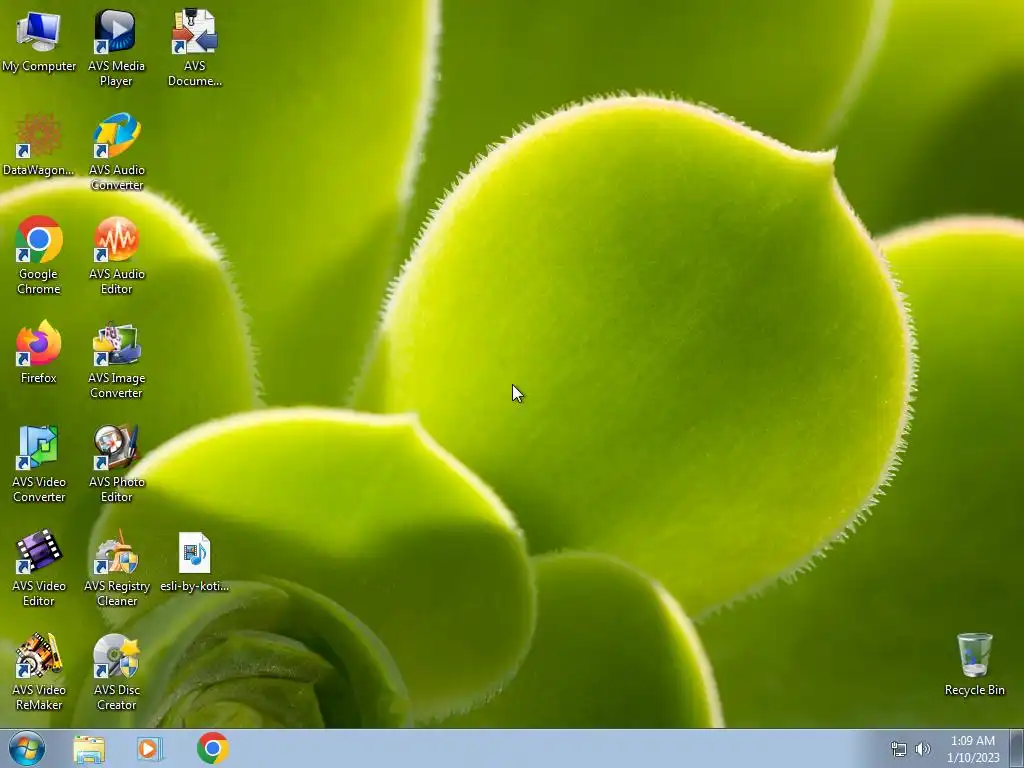Image resolution: width=1024 pixels, height=768 pixels.
Task: Launch Windows Media Player from taskbar
Action: (x=150, y=749)
